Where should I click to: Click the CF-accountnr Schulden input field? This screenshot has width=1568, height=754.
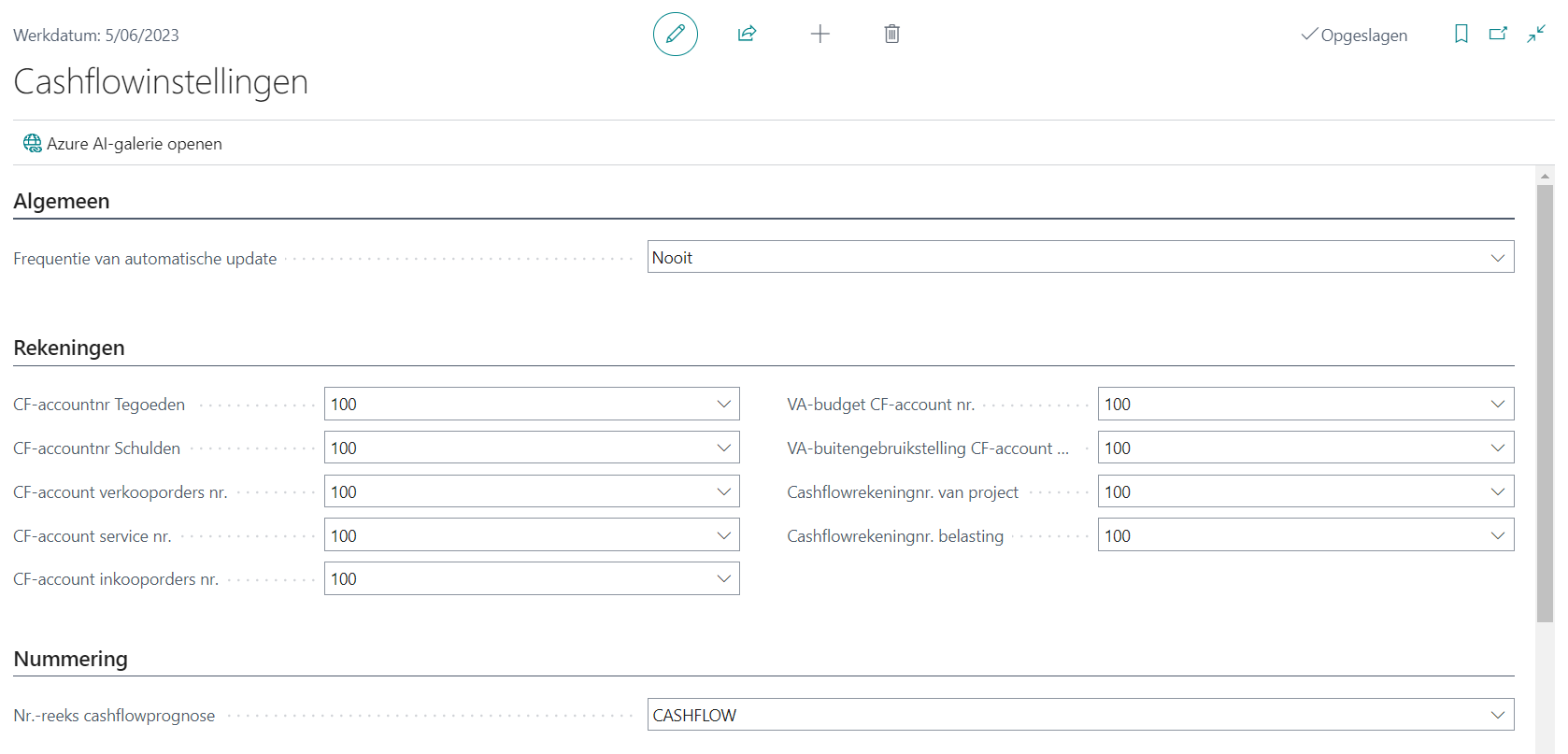click(x=519, y=448)
